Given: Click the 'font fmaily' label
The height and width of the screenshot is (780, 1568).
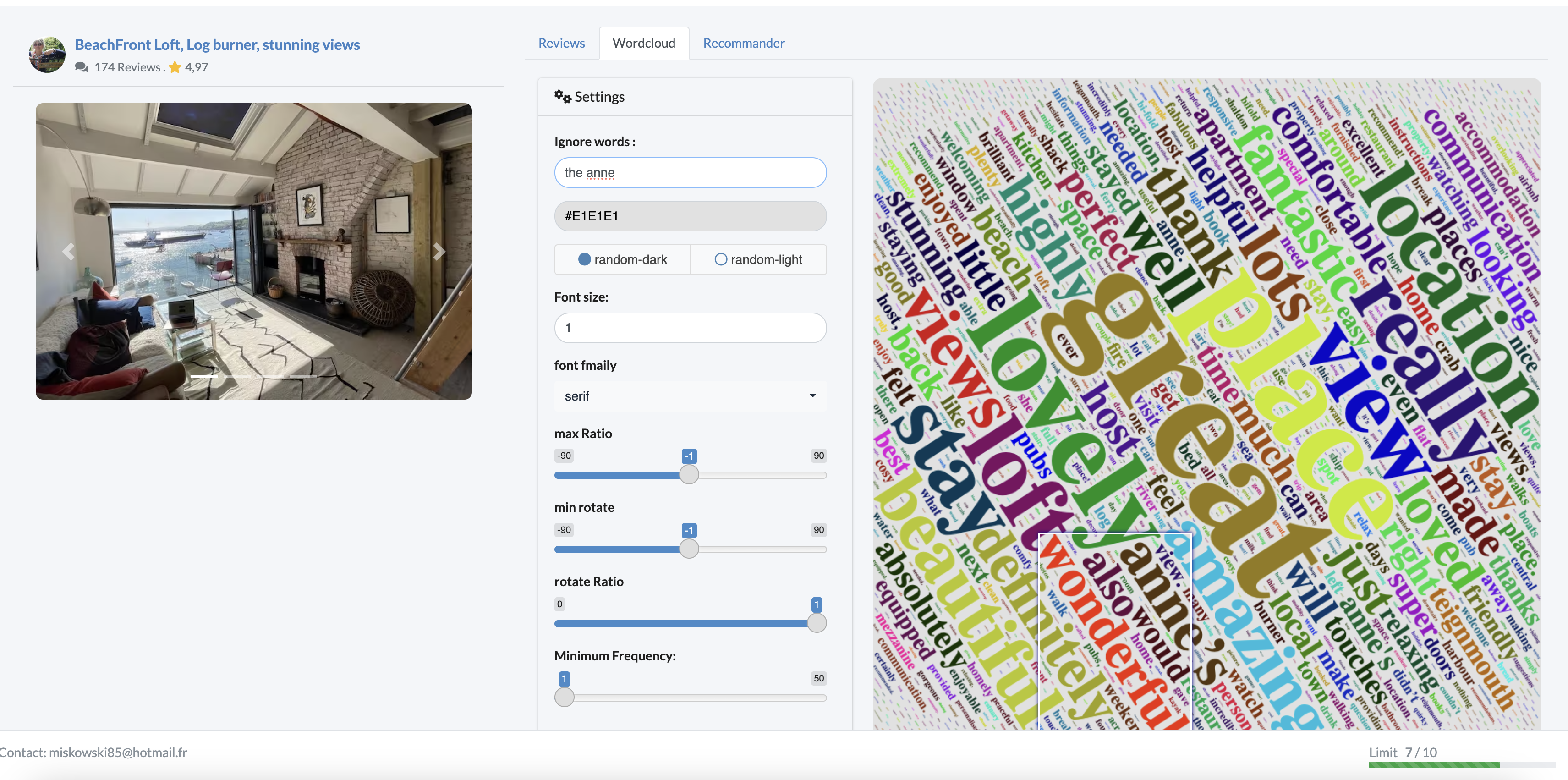Looking at the screenshot, I should (586, 365).
